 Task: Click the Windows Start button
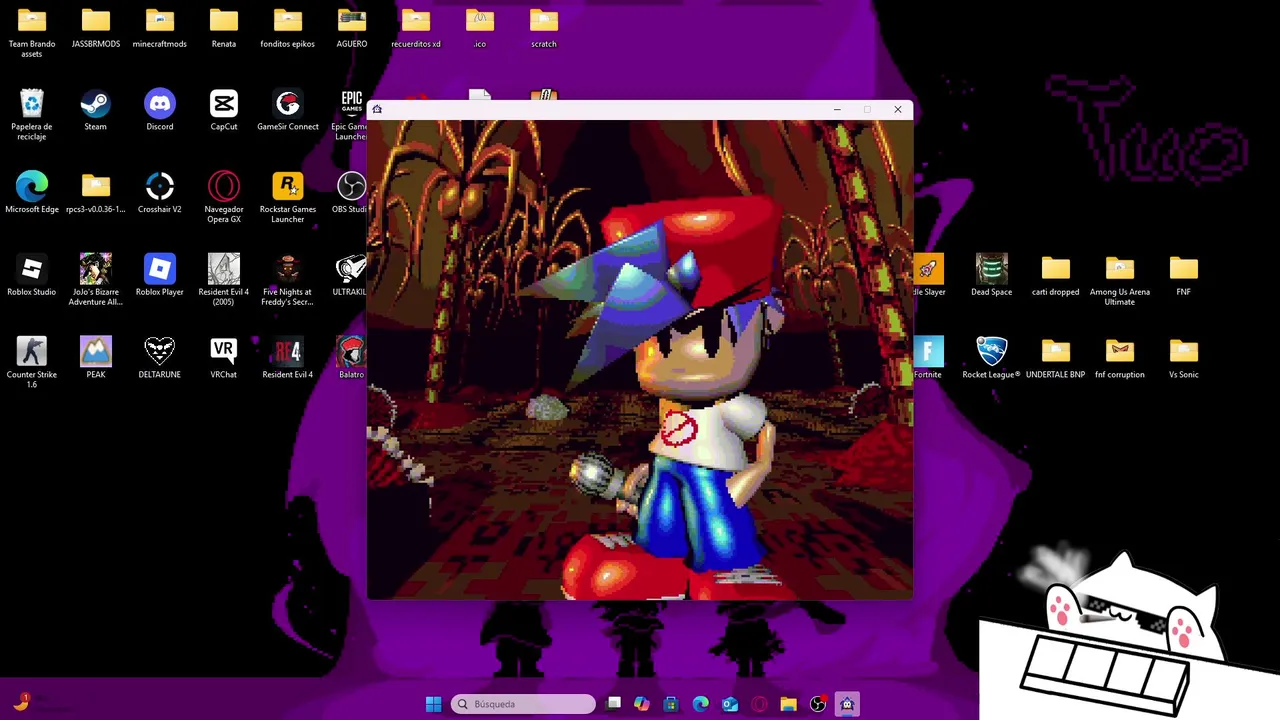pos(433,704)
